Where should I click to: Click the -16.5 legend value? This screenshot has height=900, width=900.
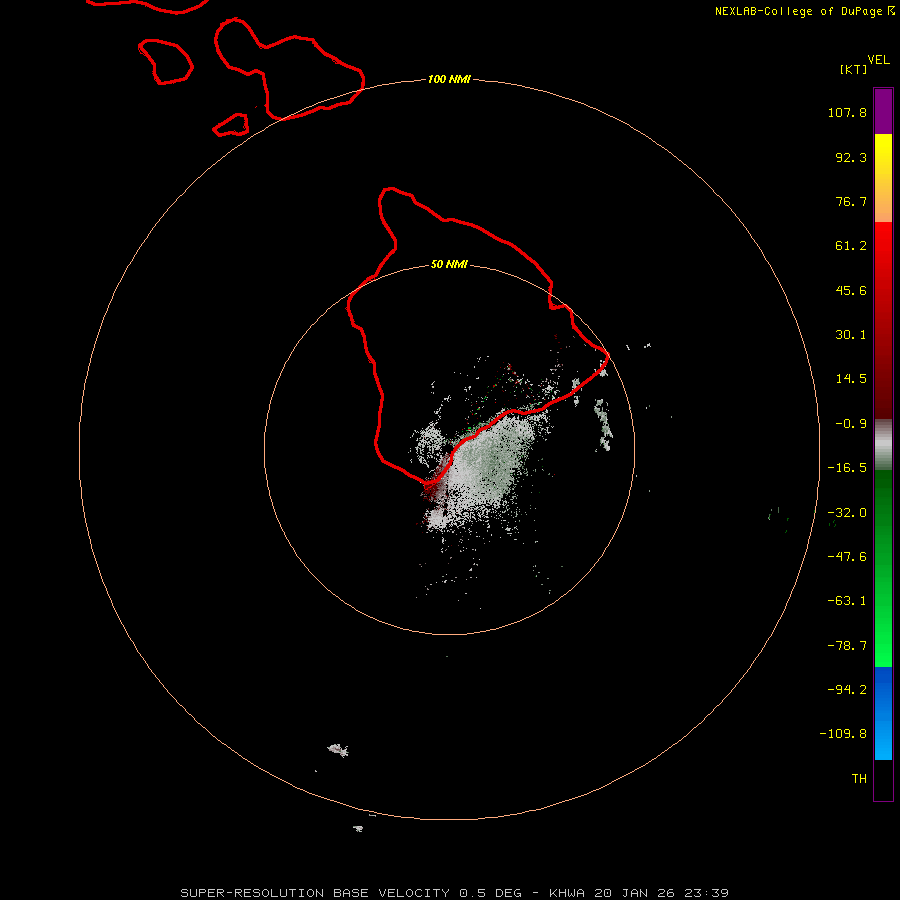tap(847, 468)
